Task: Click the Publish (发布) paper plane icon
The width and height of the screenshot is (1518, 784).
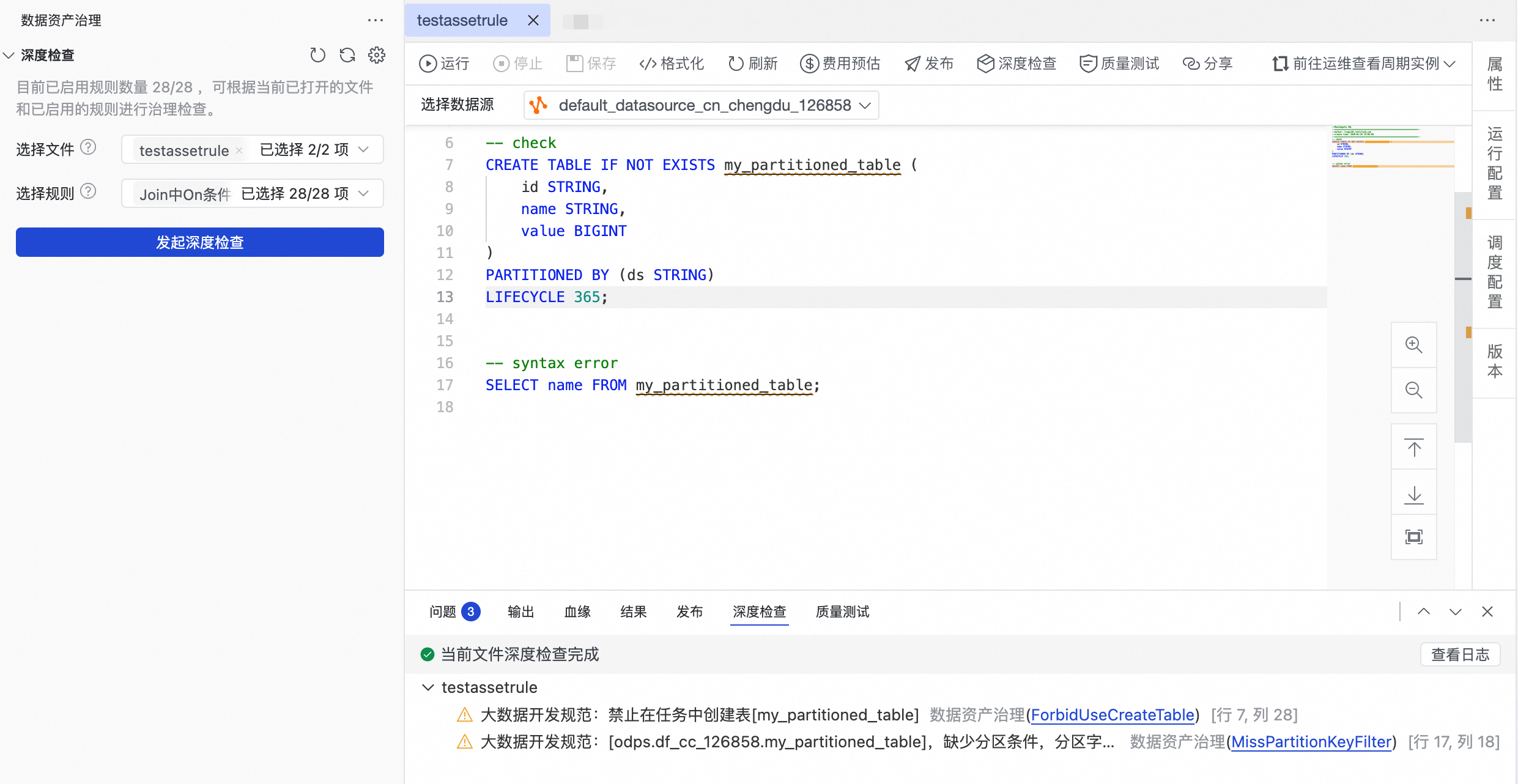Action: (913, 64)
